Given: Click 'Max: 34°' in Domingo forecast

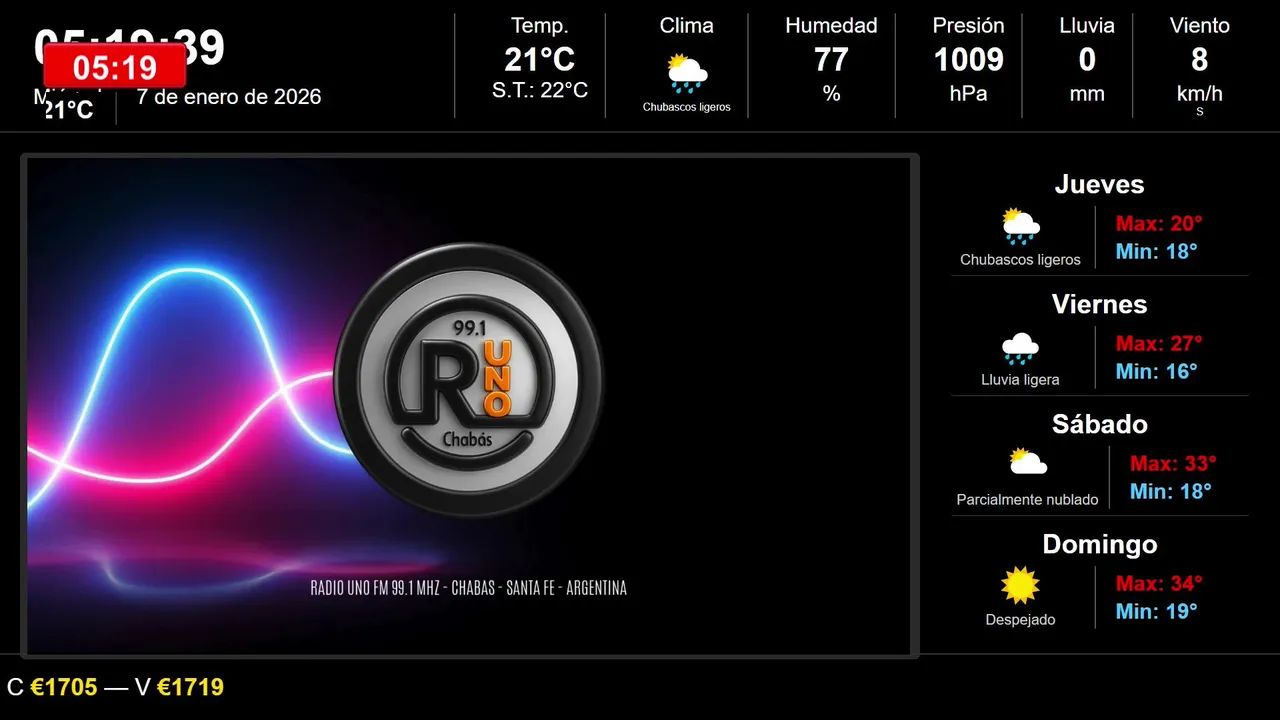Looking at the screenshot, I should (1159, 584).
